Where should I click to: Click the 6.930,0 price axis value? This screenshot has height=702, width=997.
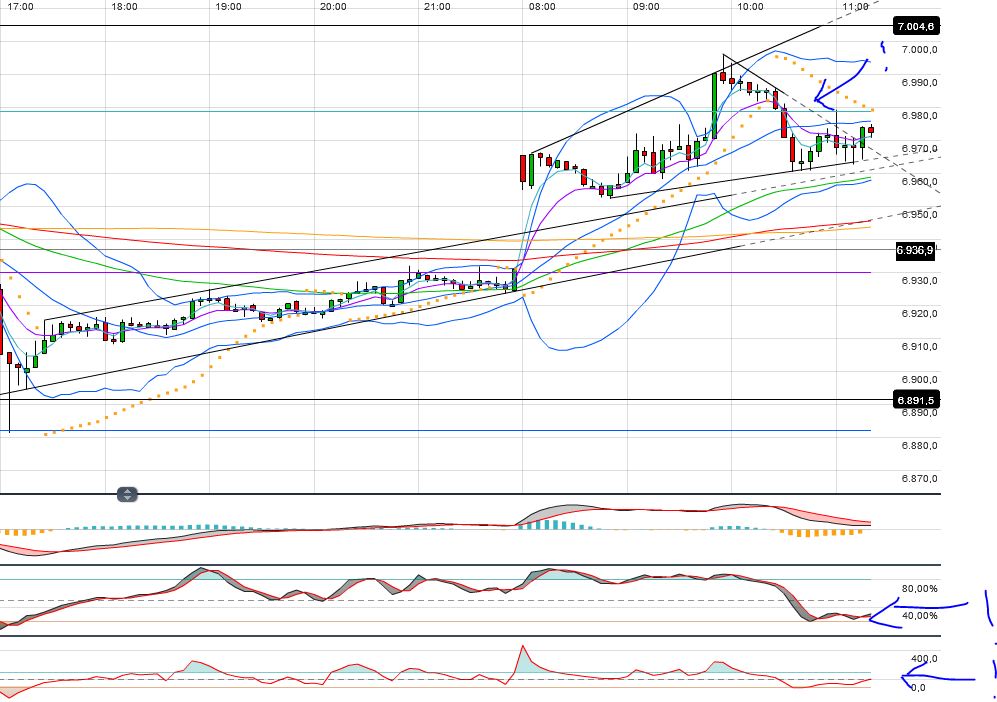[919, 280]
